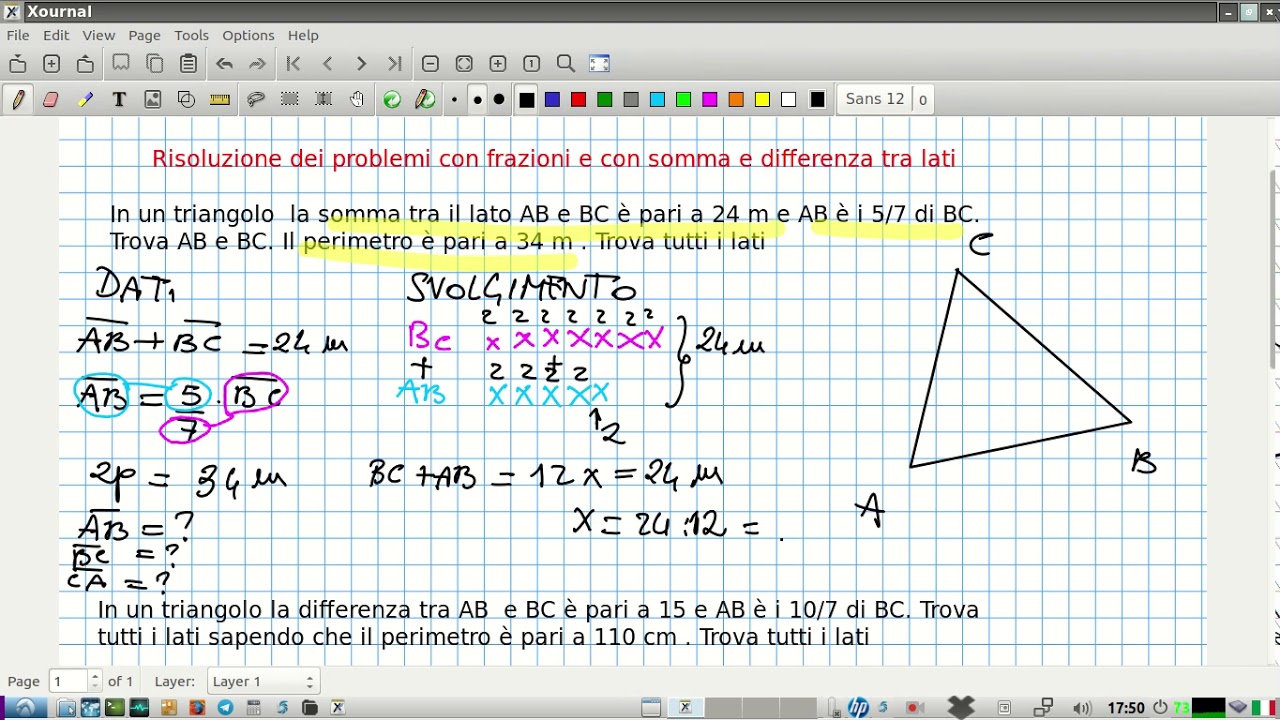Image resolution: width=1280 pixels, height=720 pixels.
Task: Select the Eraser tool
Action: pos(51,99)
